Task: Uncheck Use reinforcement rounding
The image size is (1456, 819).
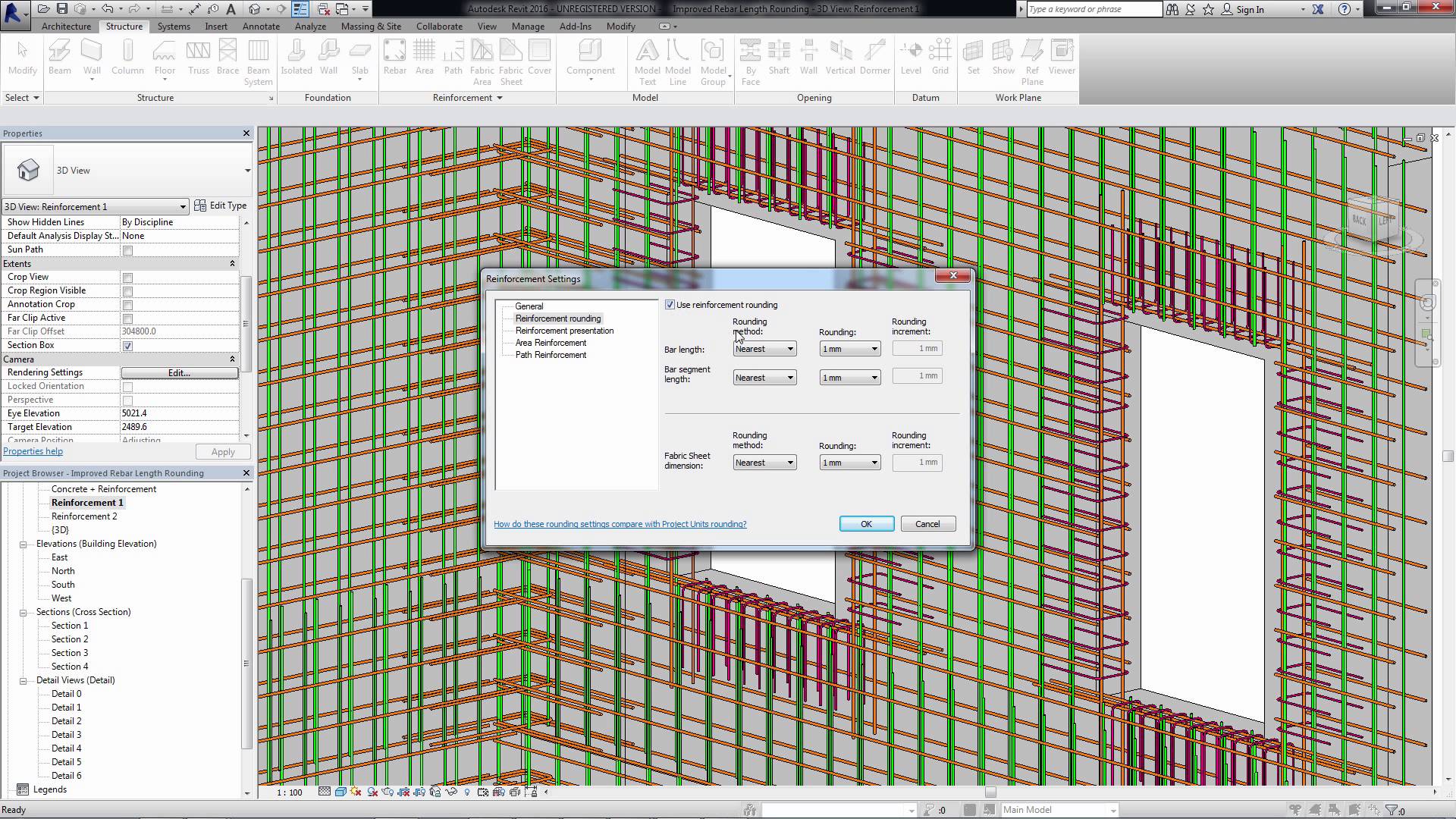Action: pos(670,304)
